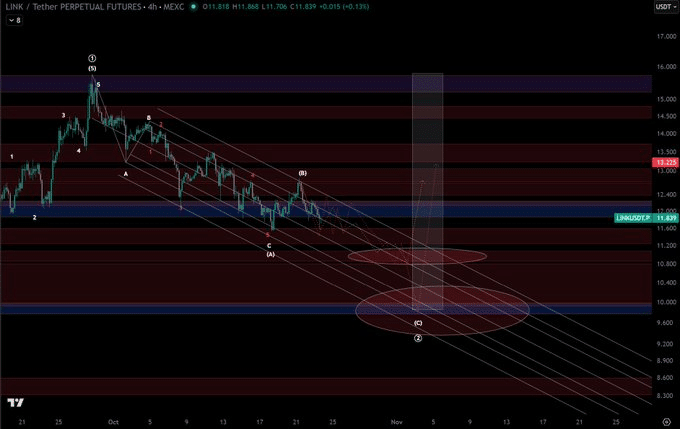The image size is (680, 429).
Task: Open chart settings hexagon icon at the bottom-right corner
Action: tap(667, 422)
